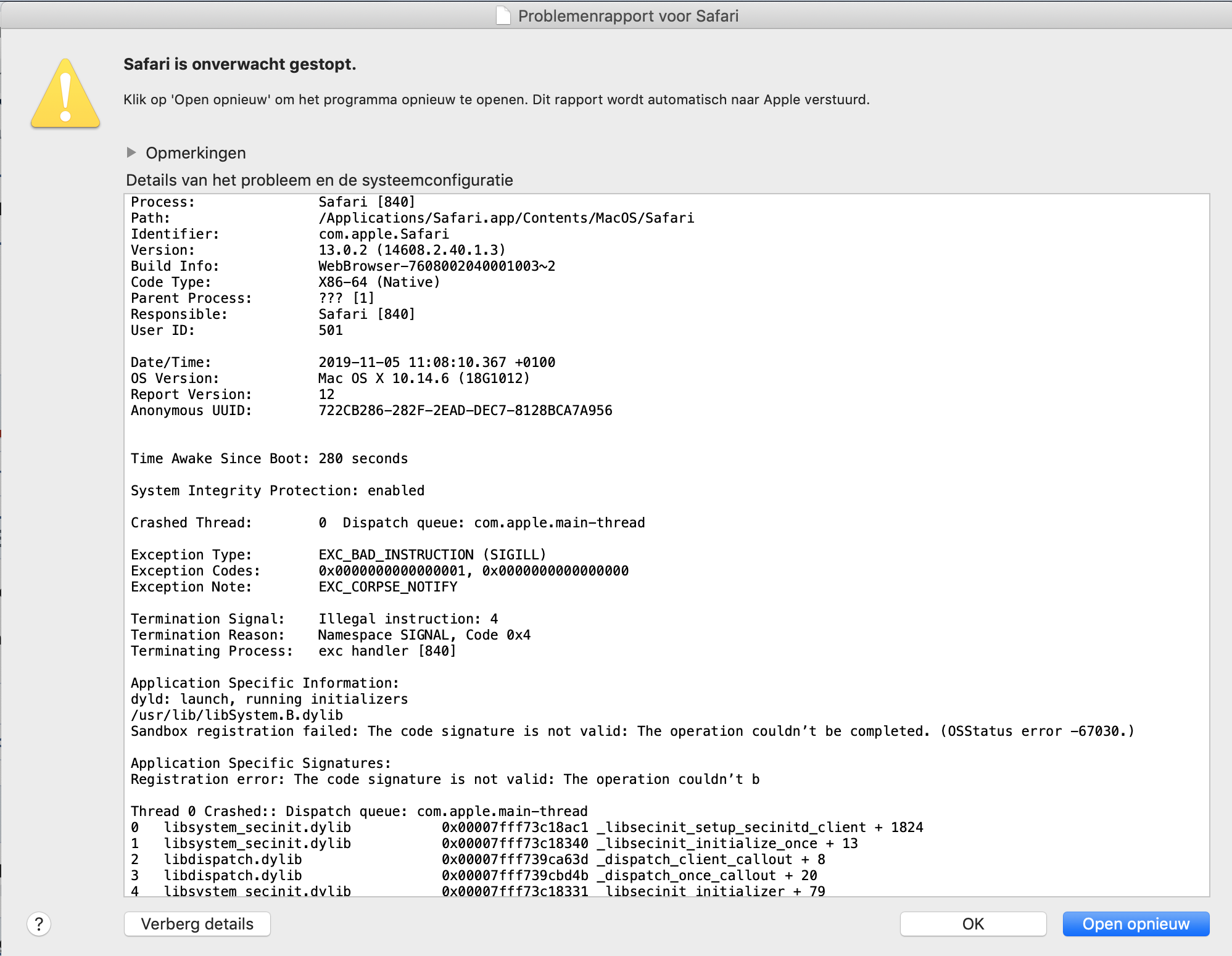Click the Termination Reason 'Namespace SIGNAL, Code 0x4'
Screen dimensions: 1232x956
pos(424,635)
